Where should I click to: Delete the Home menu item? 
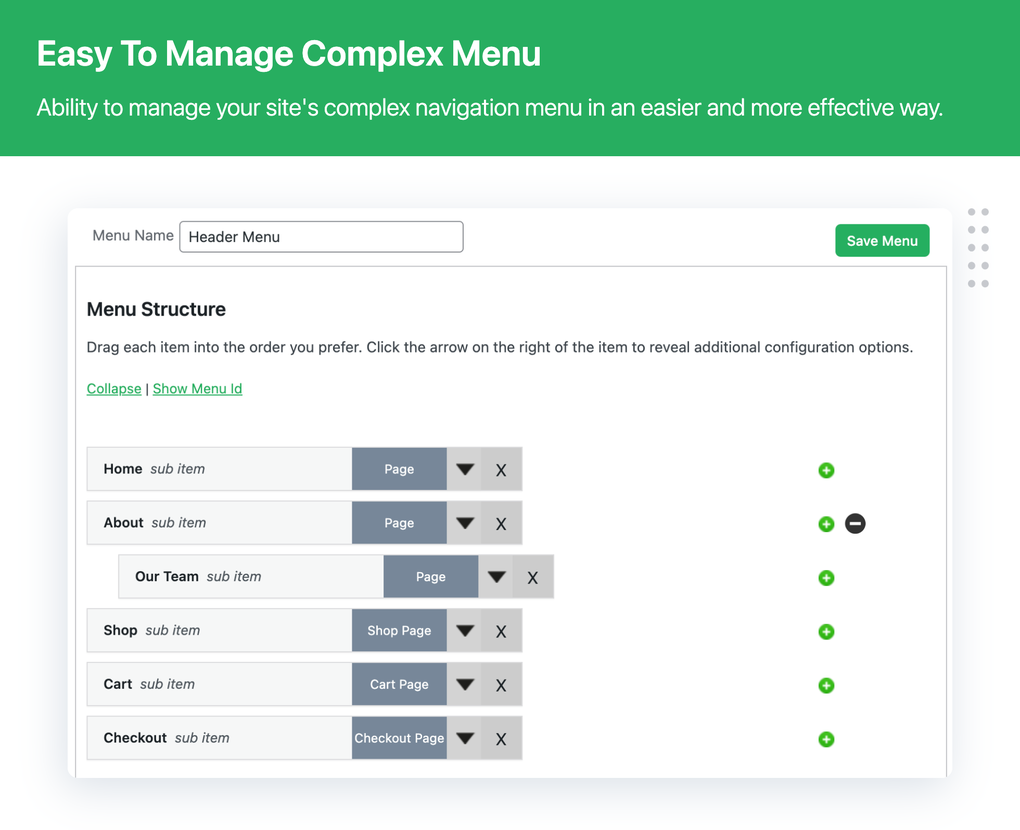[x=501, y=469]
